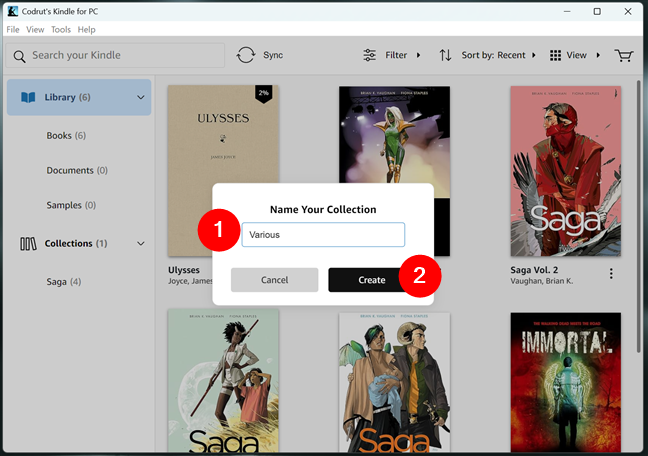Click the Filter label
Image resolution: width=648 pixels, height=456 pixels.
(x=396, y=55)
